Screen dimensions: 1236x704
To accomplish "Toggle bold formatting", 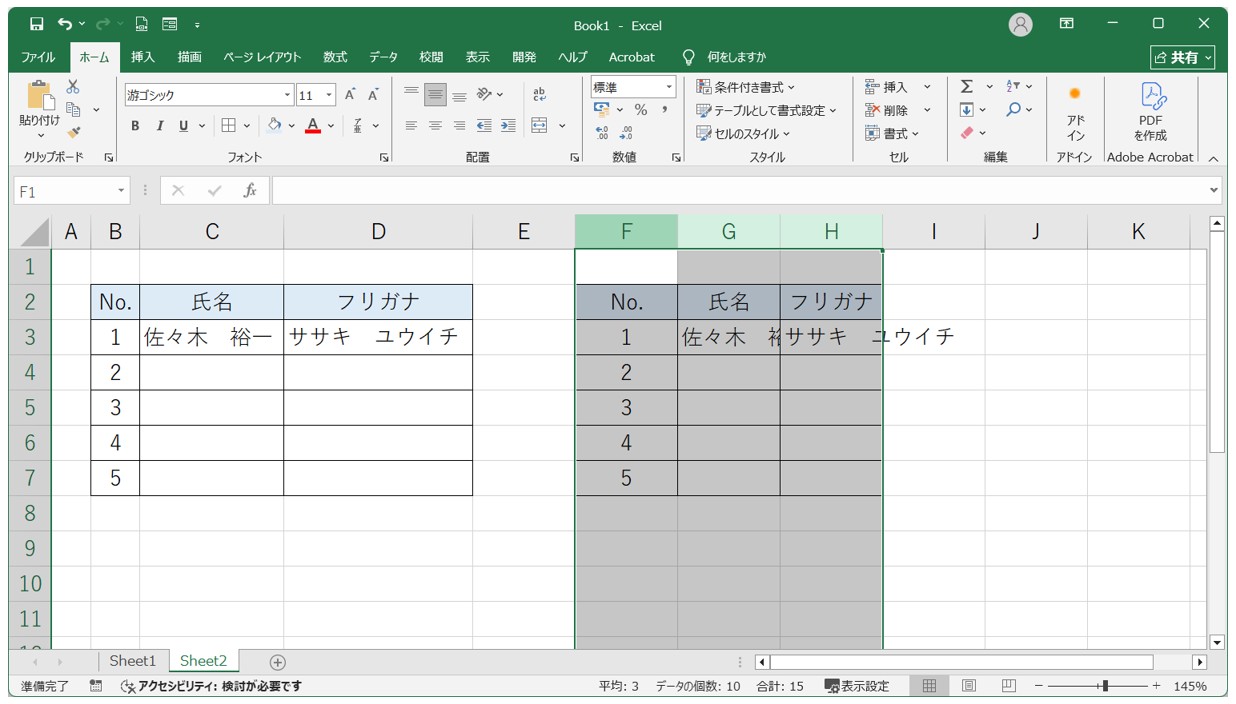I will click(x=135, y=125).
